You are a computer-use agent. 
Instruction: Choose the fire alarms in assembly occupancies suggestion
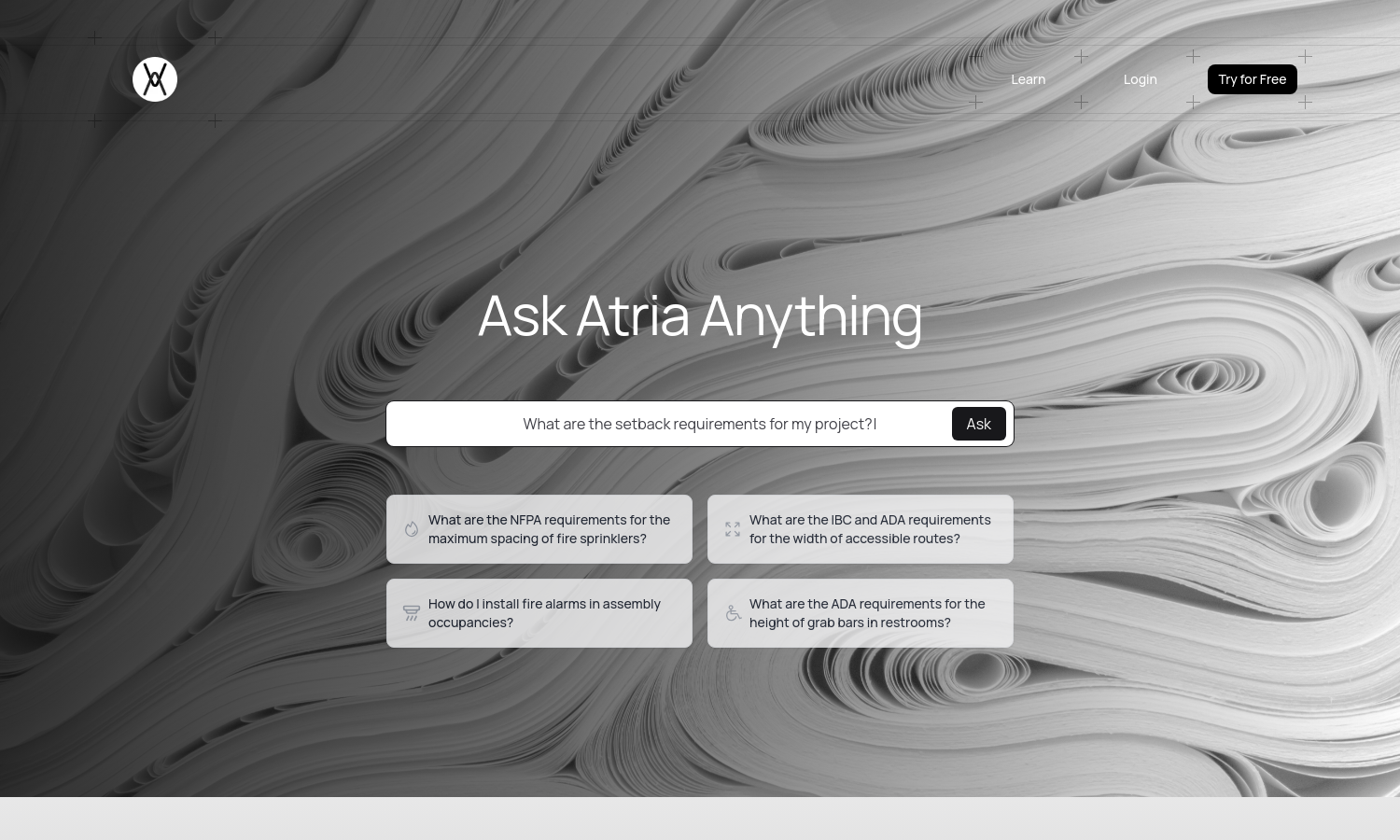(539, 613)
